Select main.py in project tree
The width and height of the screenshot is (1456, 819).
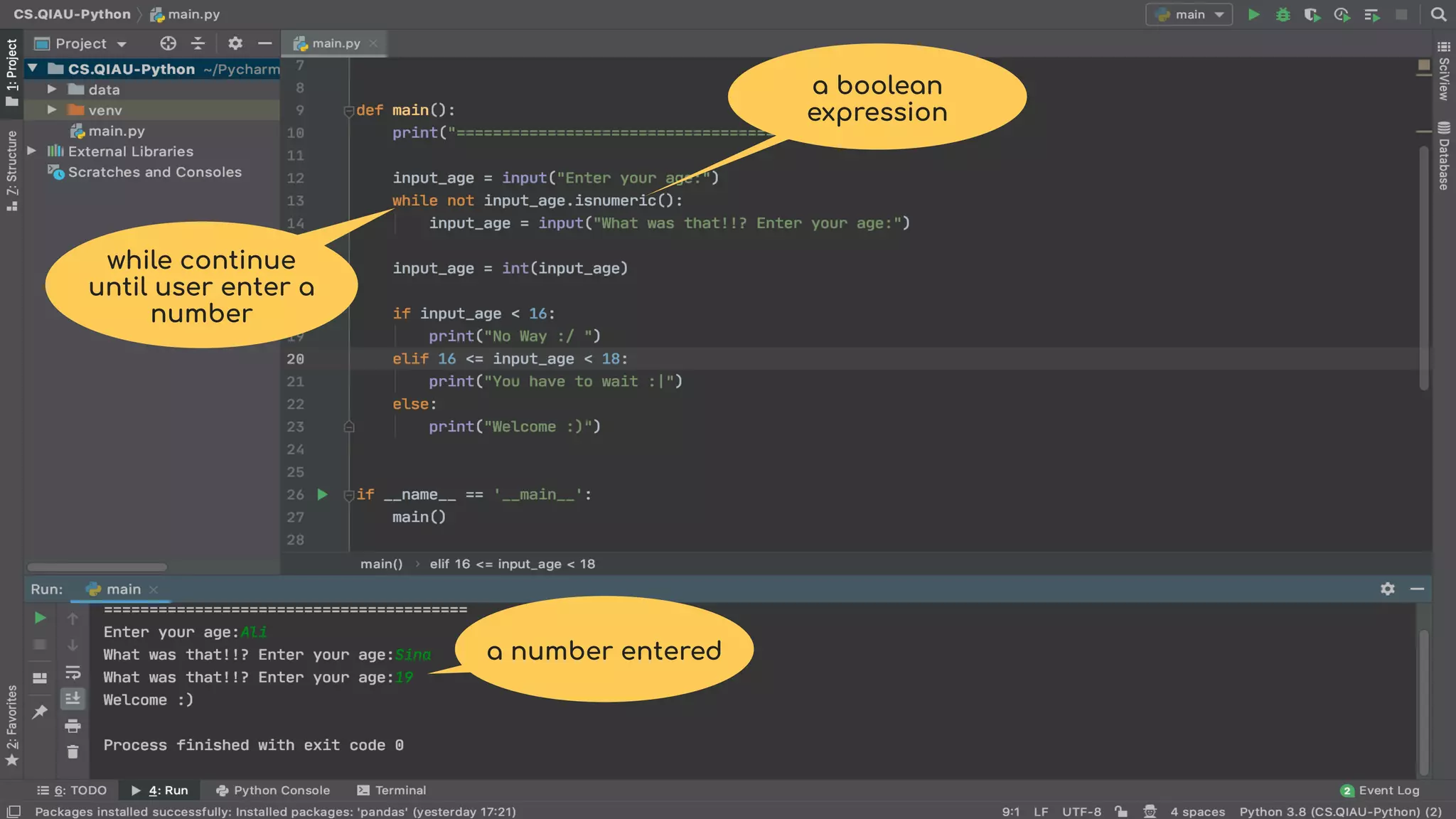coord(116,131)
